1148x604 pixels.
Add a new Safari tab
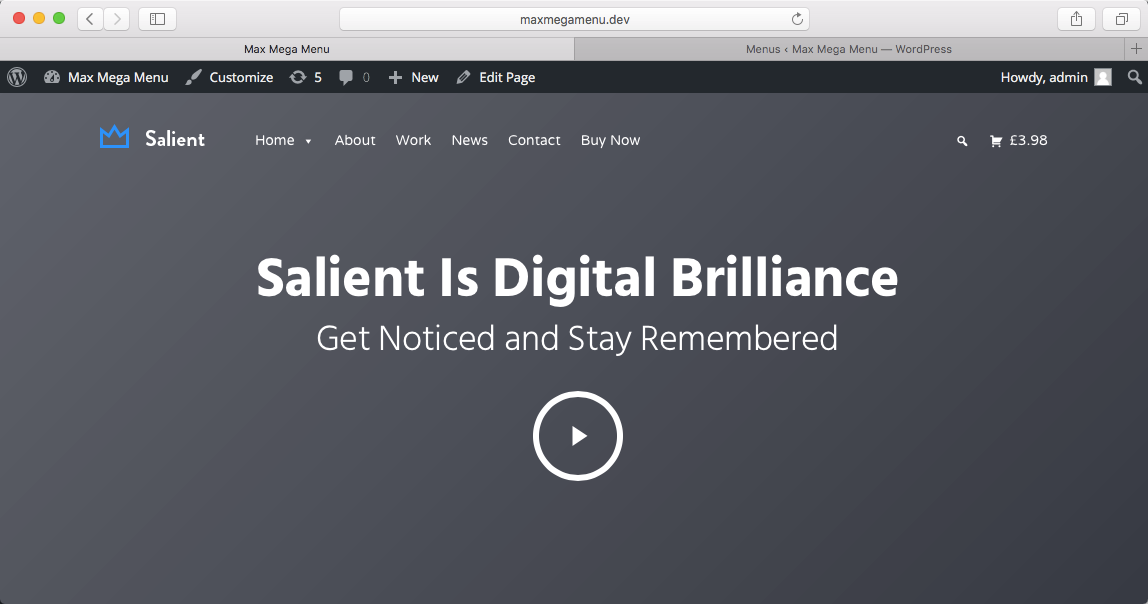(1136, 49)
